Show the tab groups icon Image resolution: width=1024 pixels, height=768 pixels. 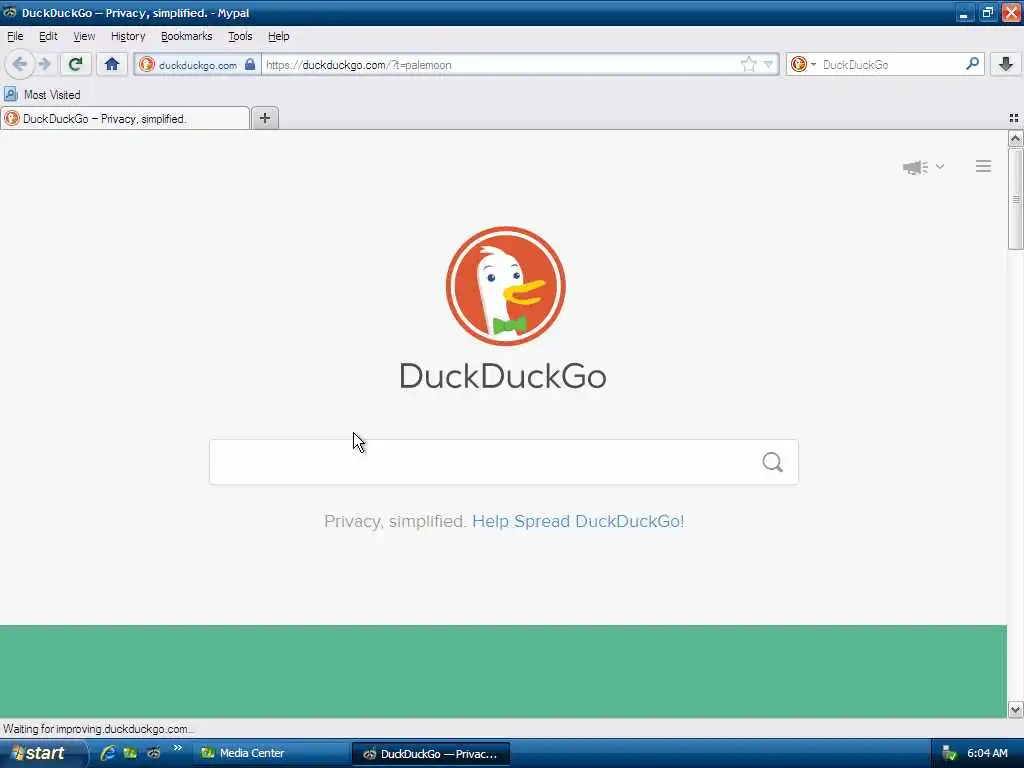[1014, 118]
